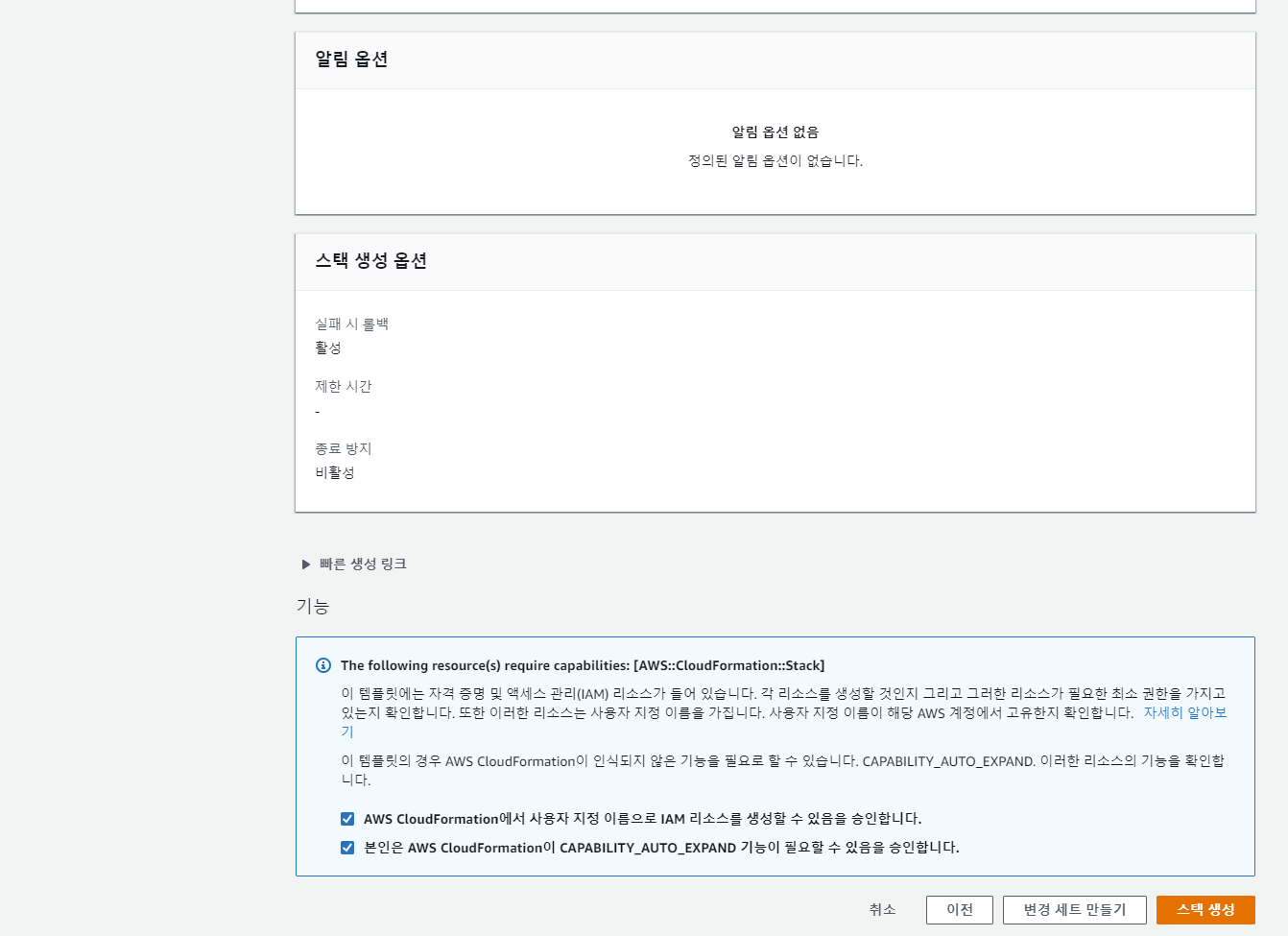Select the 종료 방지 label
The width and height of the screenshot is (1288, 936).
343,449
